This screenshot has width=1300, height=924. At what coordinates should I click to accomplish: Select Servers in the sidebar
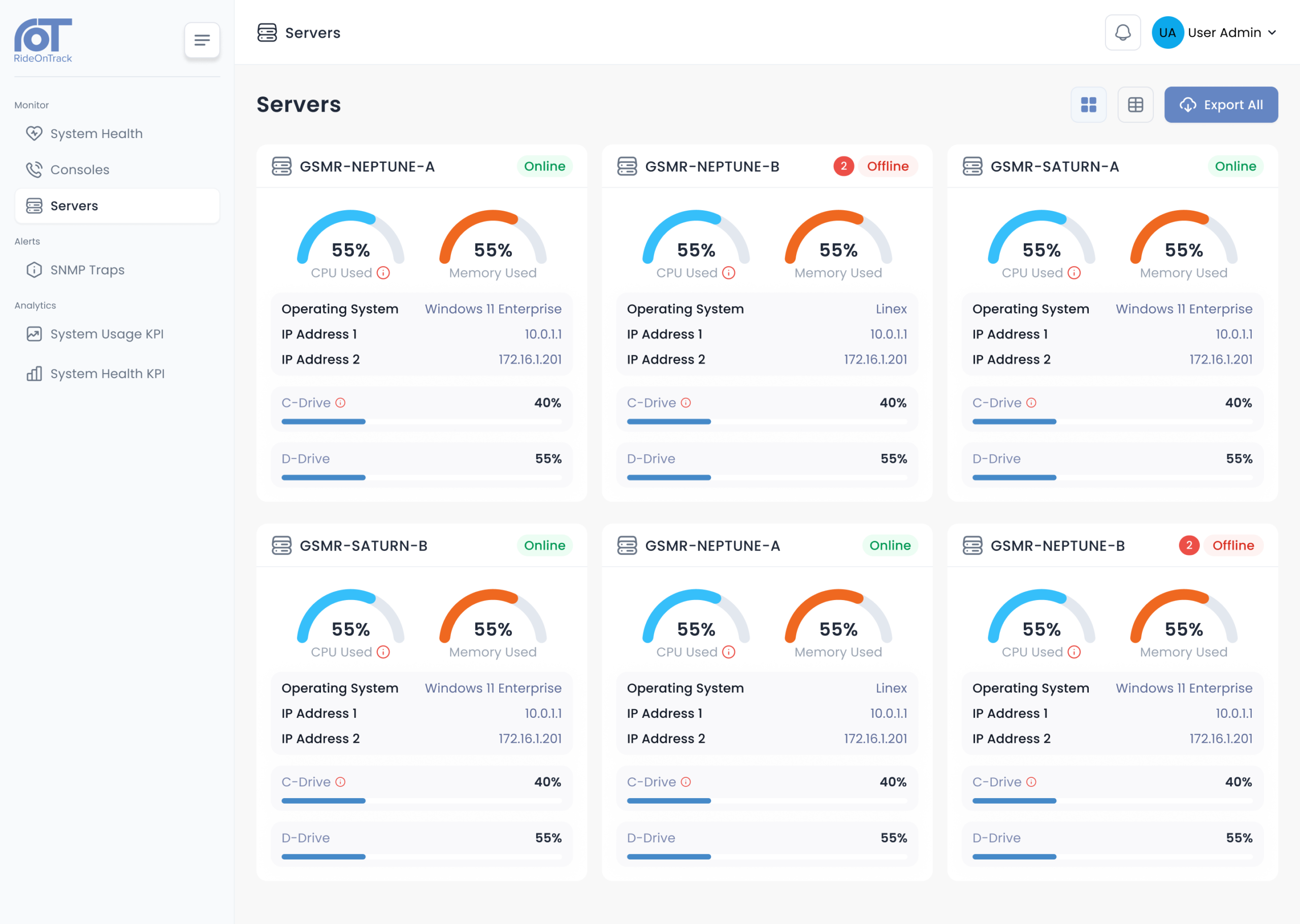point(117,206)
